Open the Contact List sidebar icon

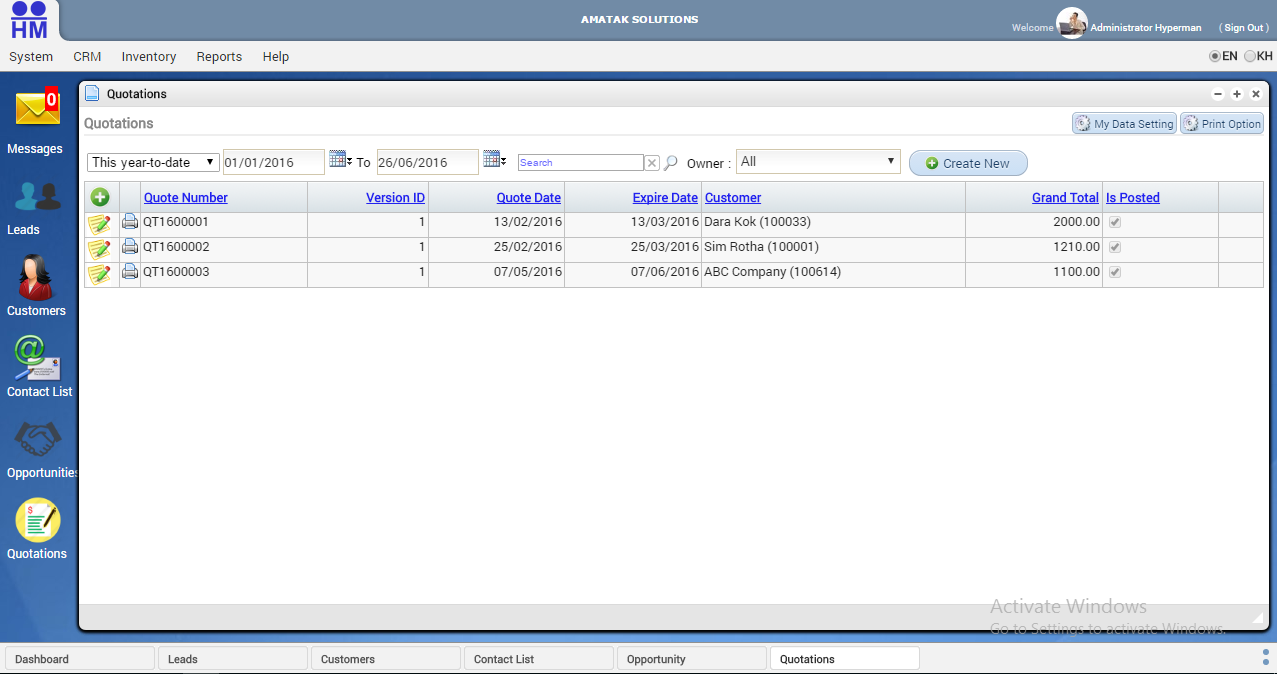coord(37,358)
